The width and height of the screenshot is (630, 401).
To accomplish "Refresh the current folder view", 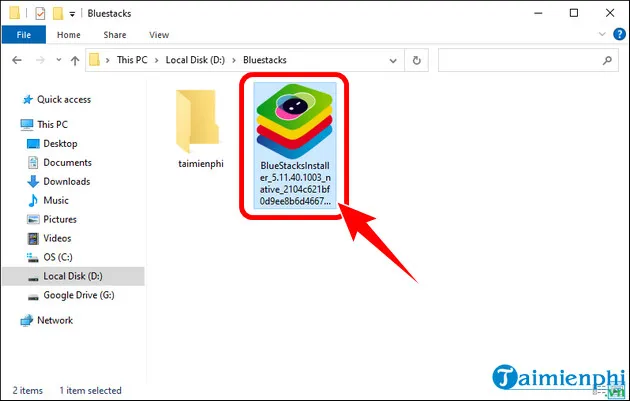I will click(417, 60).
